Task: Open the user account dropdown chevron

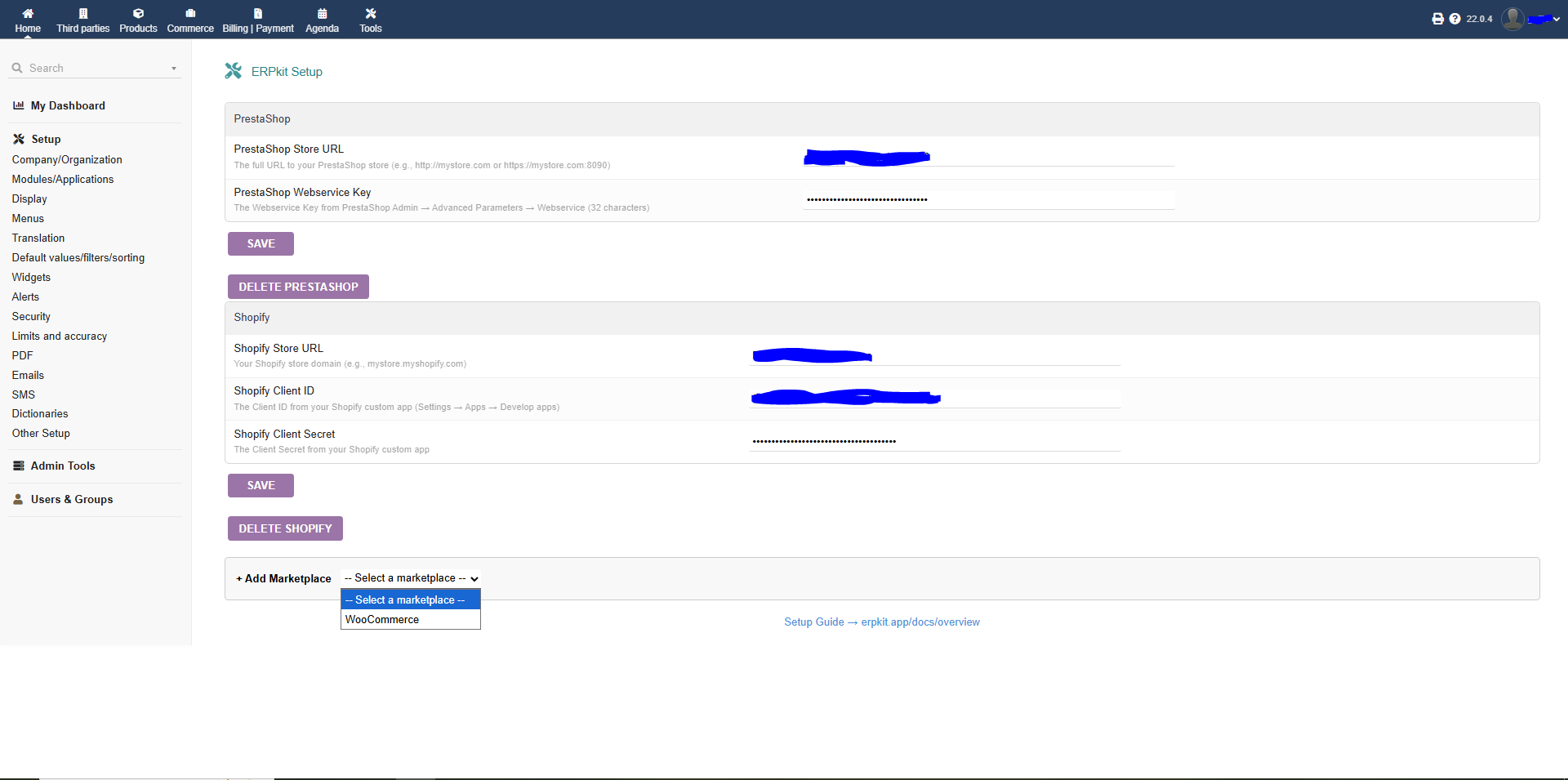Action: (x=1557, y=19)
